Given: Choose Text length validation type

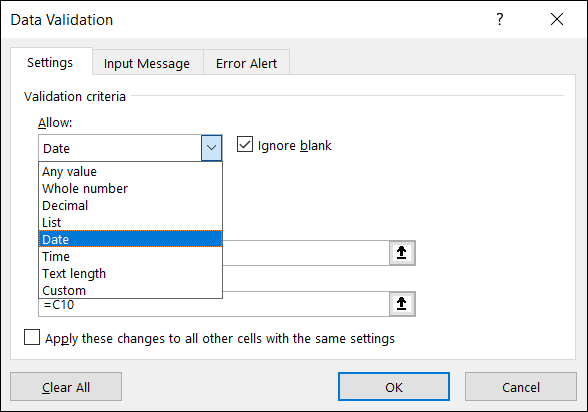Looking at the screenshot, I should click(x=130, y=273).
